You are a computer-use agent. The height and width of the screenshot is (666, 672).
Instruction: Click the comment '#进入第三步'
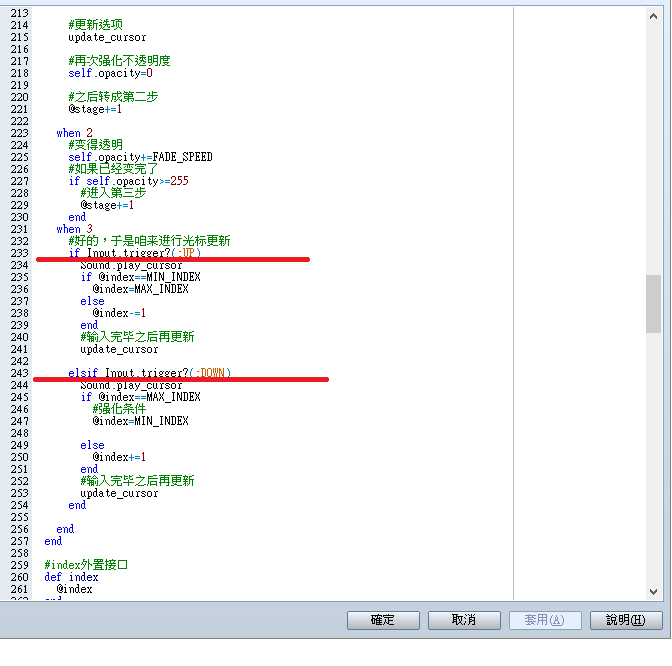[x=113, y=193]
